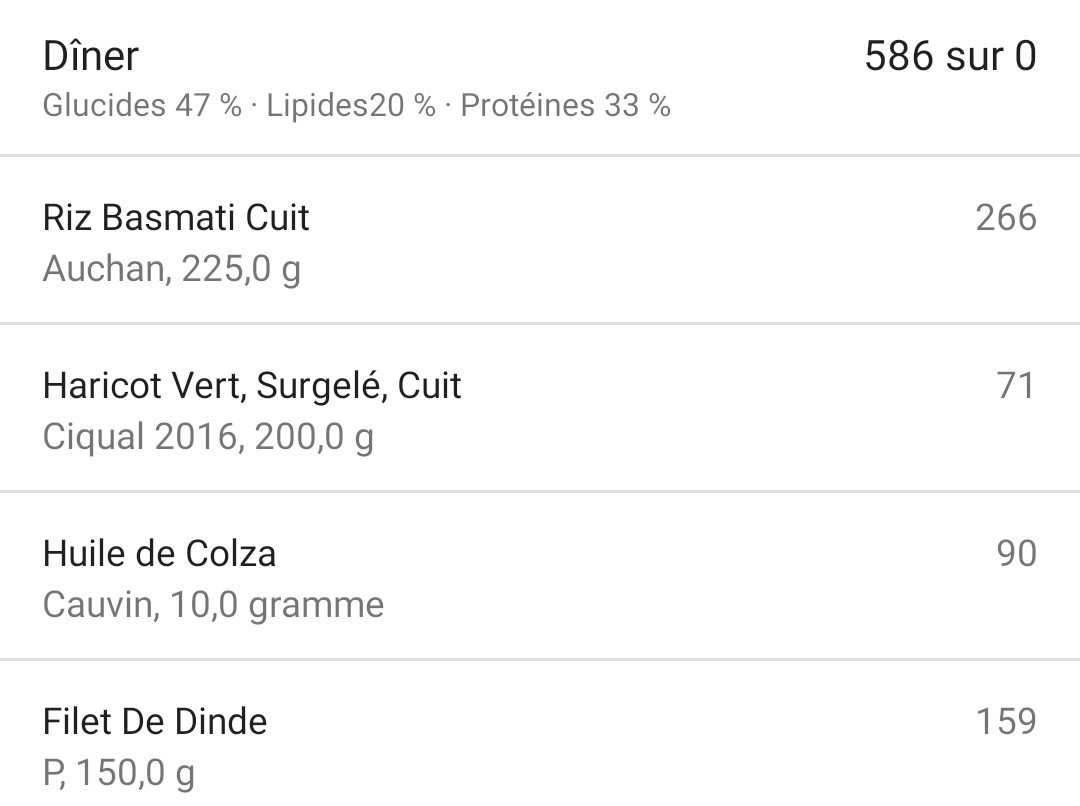Select the 71 calorie value

(1015, 386)
